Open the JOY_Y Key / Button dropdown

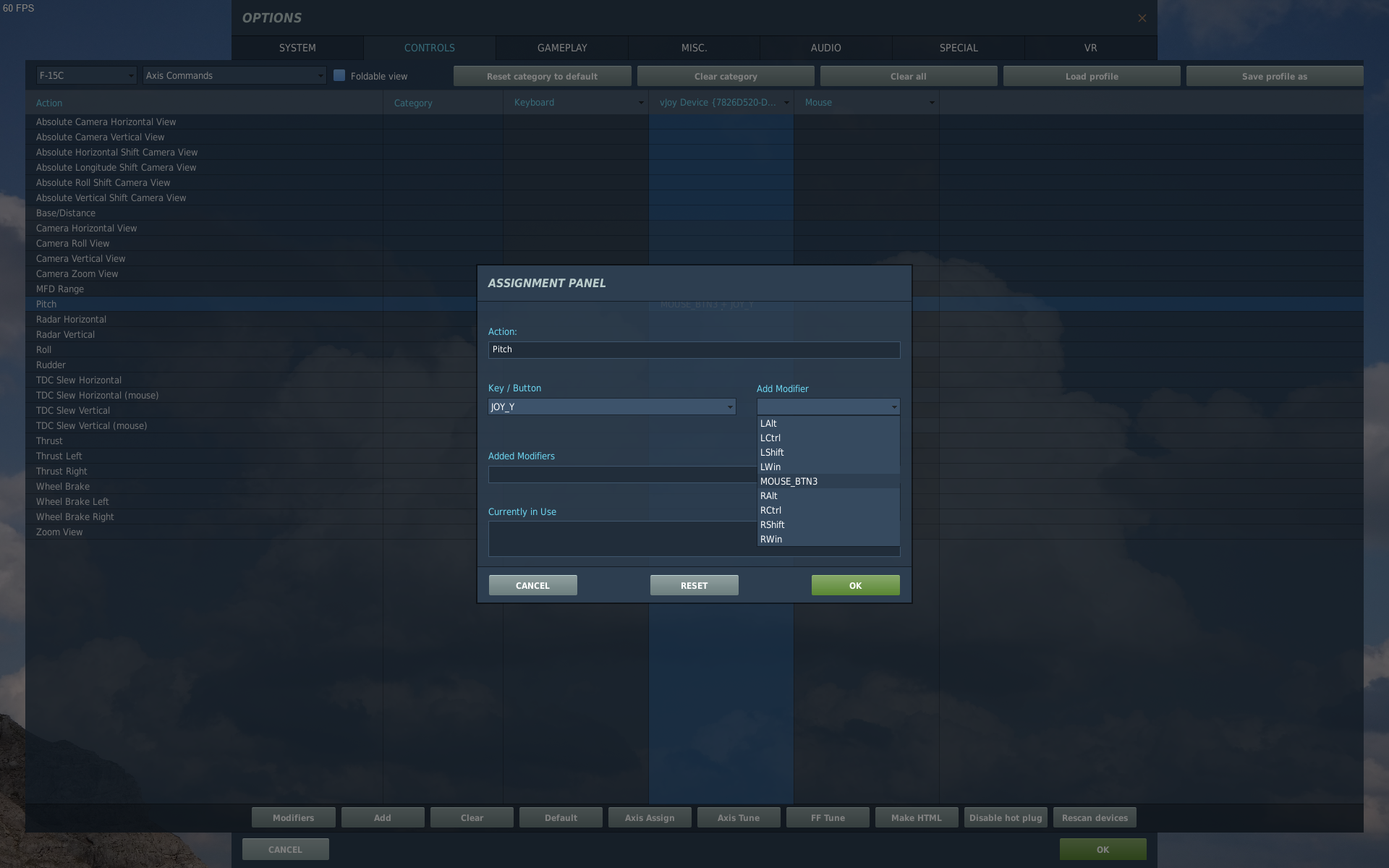coord(612,407)
